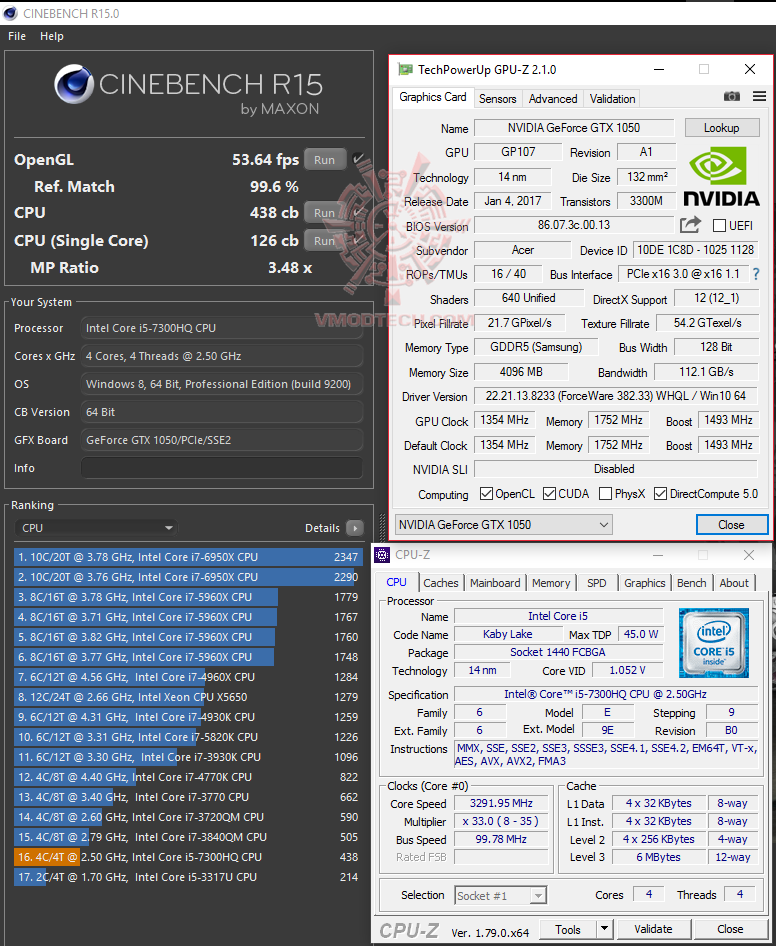This screenshot has height=946, width=776.
Task: Click the Close button in CPU-Z
Action: click(730, 929)
